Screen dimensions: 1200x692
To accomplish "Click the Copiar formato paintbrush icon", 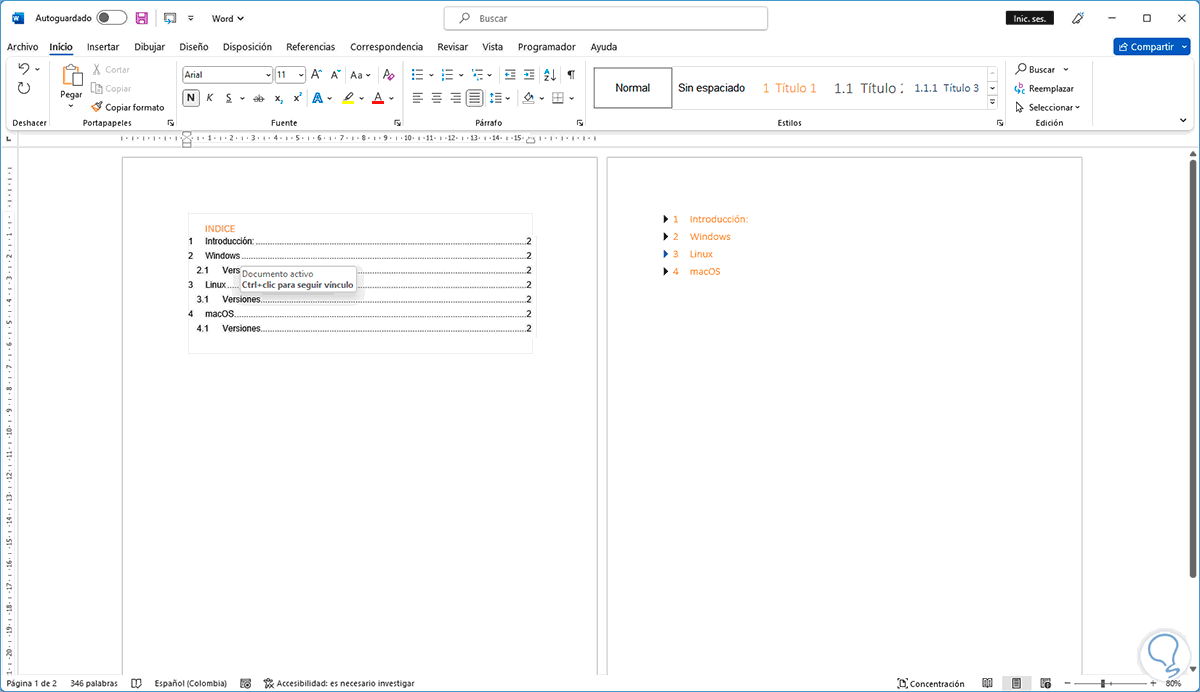I will pyautogui.click(x=96, y=107).
